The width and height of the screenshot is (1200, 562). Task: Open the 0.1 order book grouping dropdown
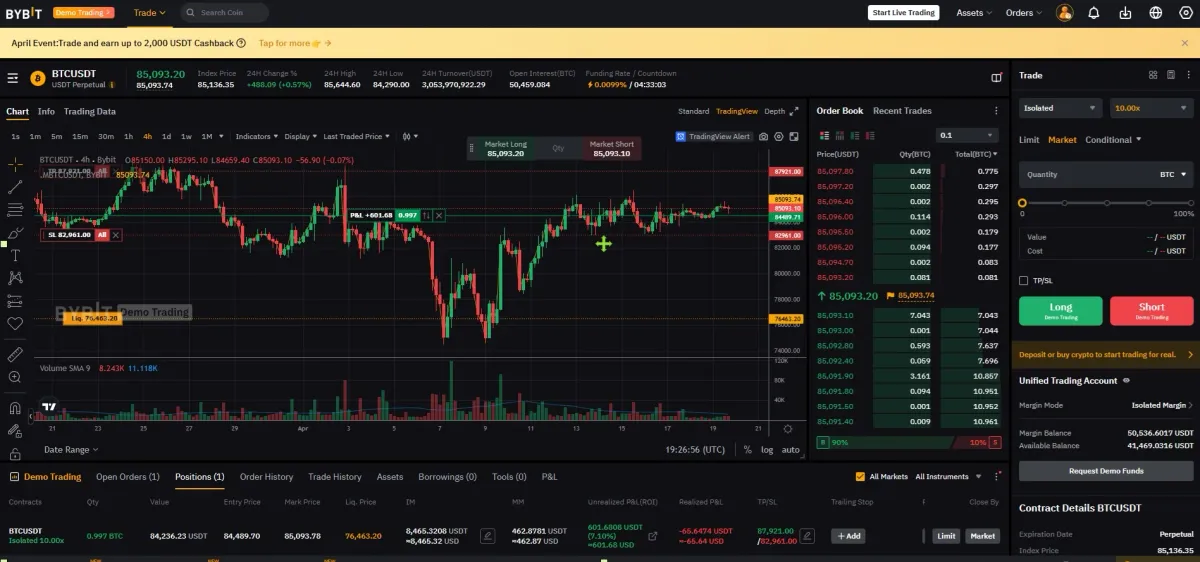(x=967, y=135)
